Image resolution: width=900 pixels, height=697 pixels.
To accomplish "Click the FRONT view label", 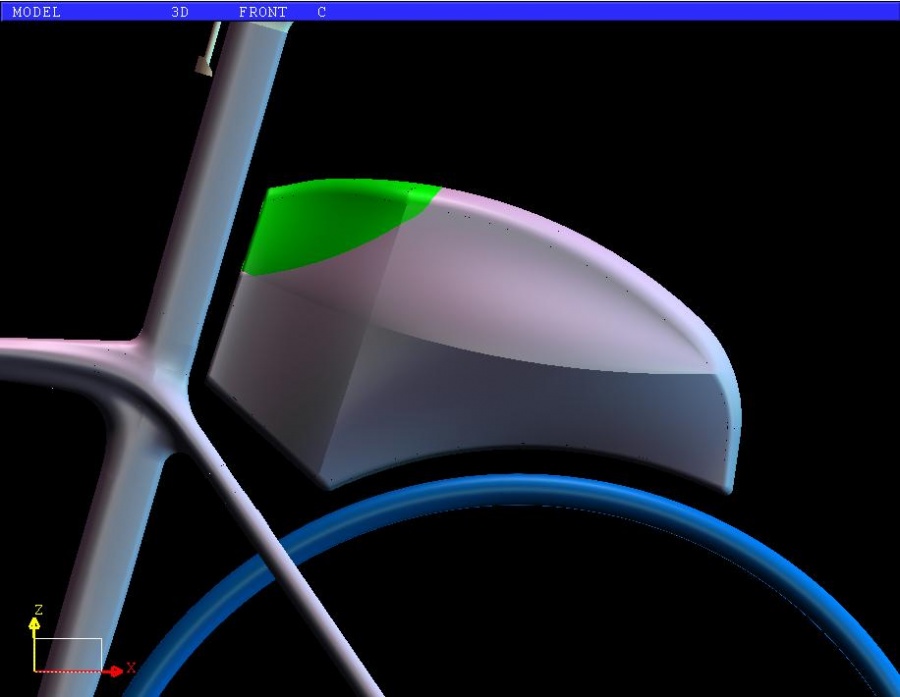I will pos(262,12).
